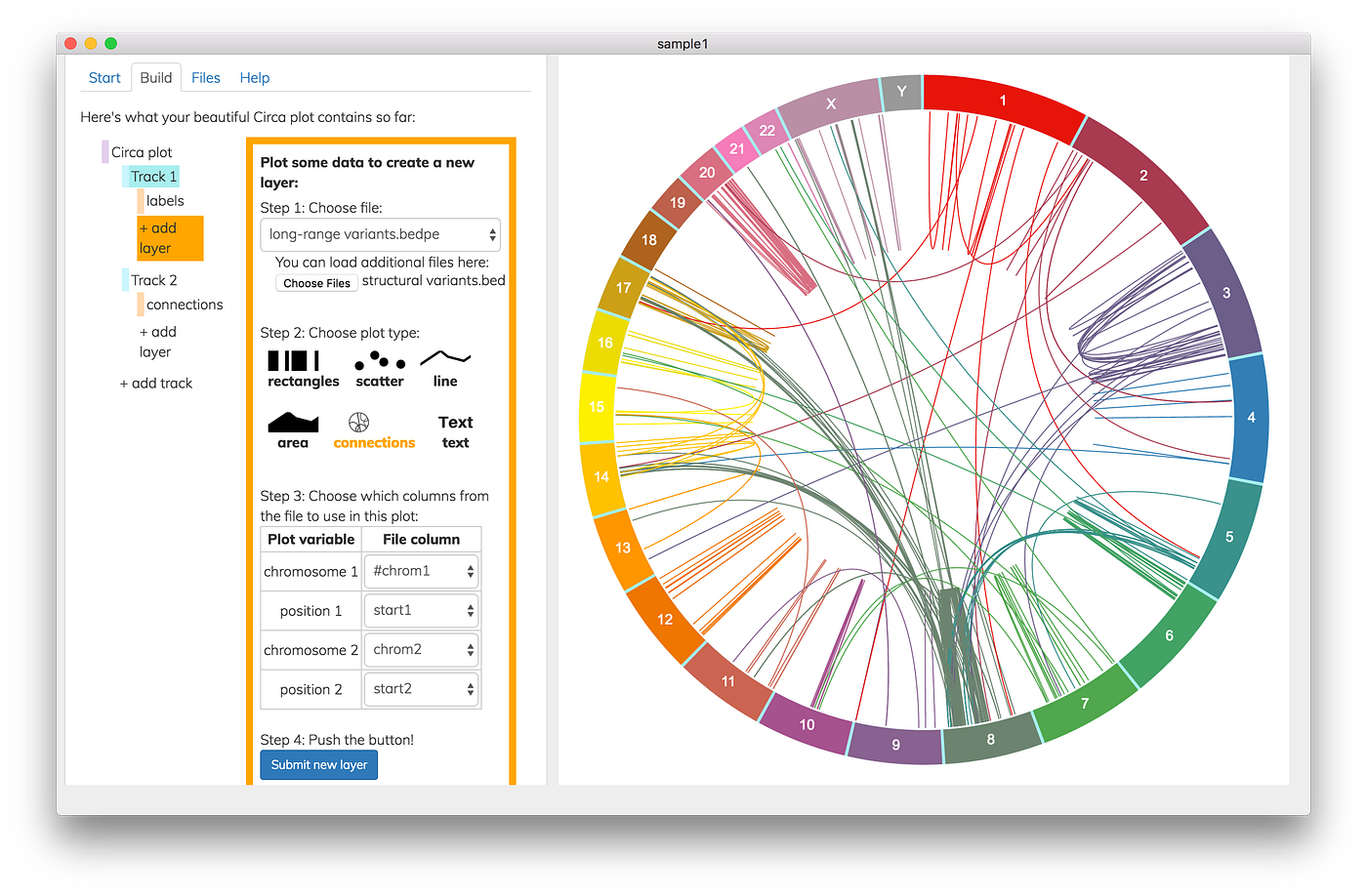Select the rectangles plot type icon
1367x896 pixels.
click(x=303, y=367)
